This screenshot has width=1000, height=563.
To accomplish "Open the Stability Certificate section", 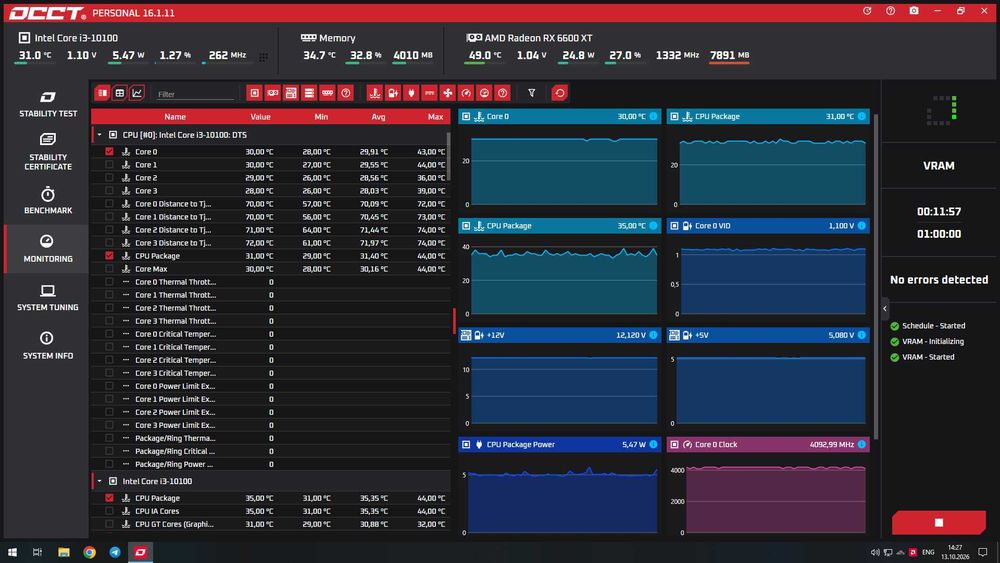I will pyautogui.click(x=47, y=152).
